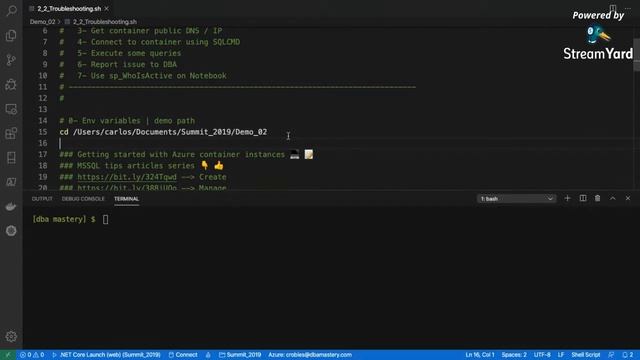Show errors and warnings count in status bar
Screen dimensions: 640x360
[x=32, y=355]
